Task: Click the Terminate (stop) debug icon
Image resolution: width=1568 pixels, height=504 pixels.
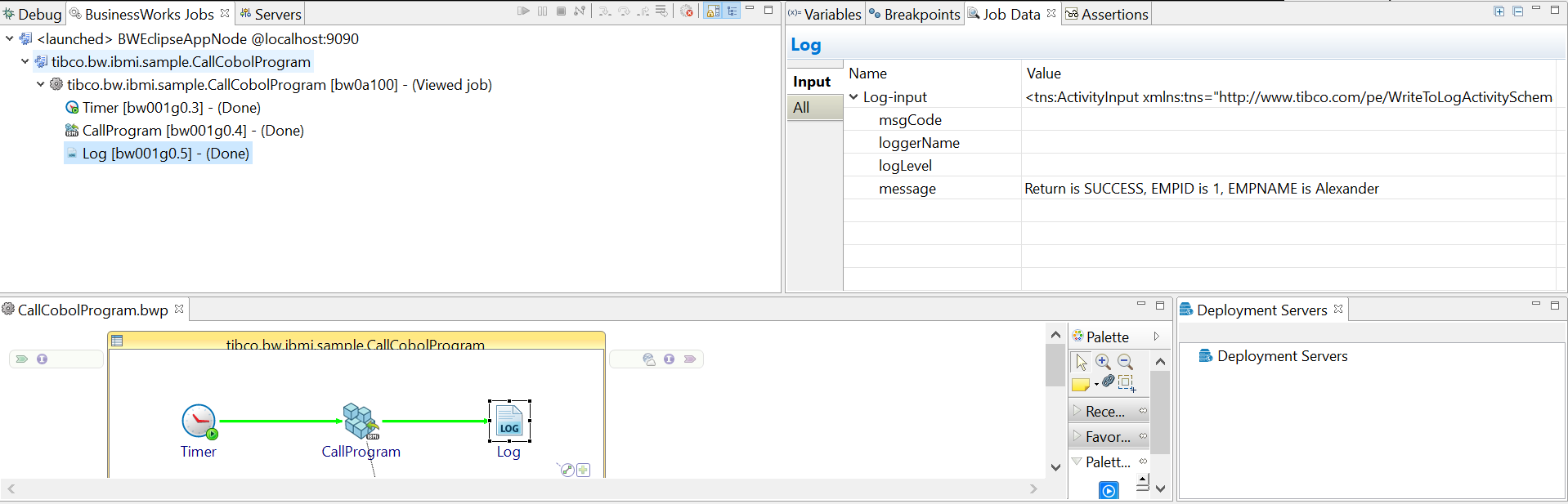Action: 562,11
